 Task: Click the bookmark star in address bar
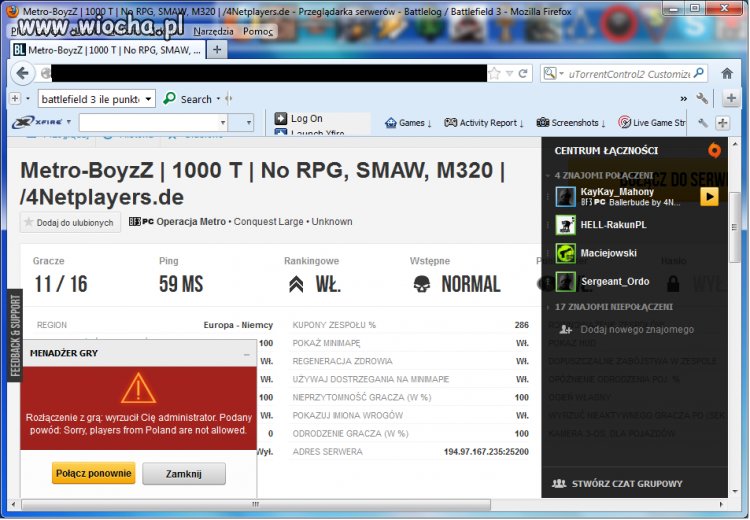click(495, 73)
